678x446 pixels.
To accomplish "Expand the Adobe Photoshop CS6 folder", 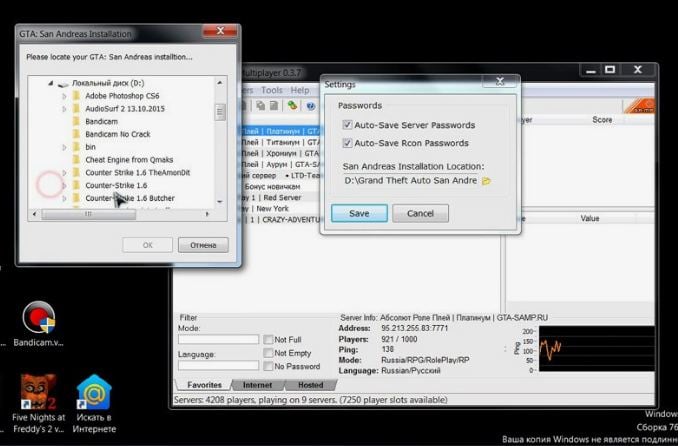I will pos(64,96).
